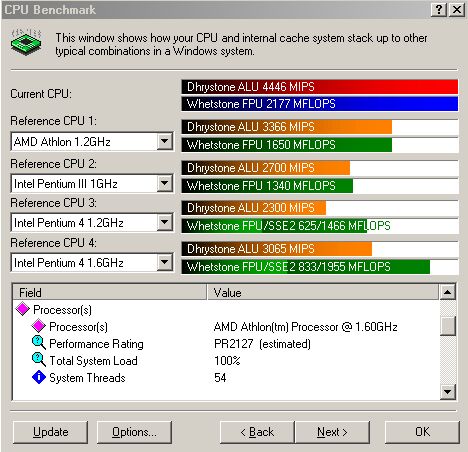Viewport: 468px width, 452px height.
Task: Click the Whetstone FPU/SSE2 833/1955 MFLOPS bar
Action: pyautogui.click(x=306, y=267)
